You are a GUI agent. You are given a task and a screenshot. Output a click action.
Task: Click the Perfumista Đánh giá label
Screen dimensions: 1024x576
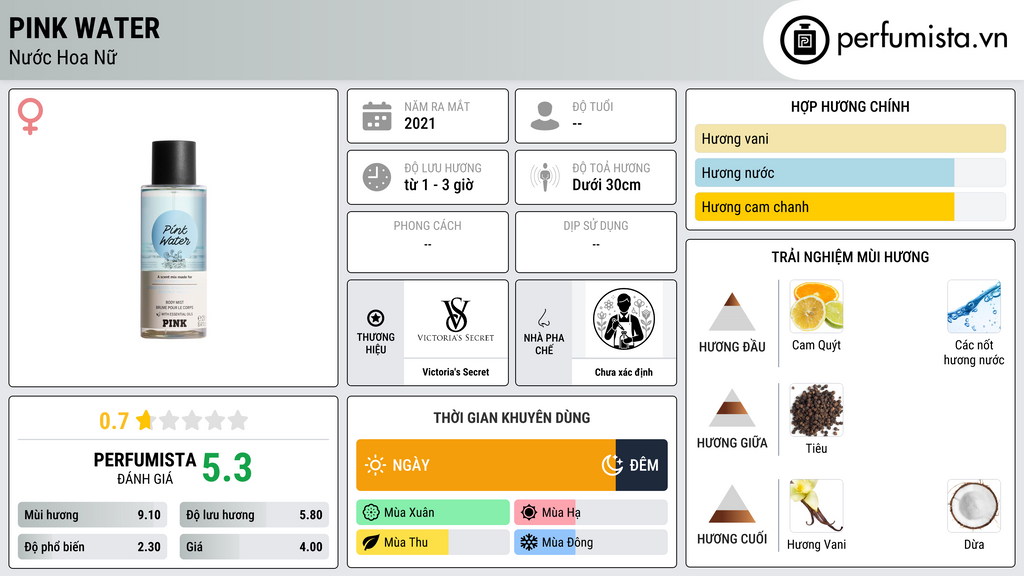pyautogui.click(x=144, y=468)
